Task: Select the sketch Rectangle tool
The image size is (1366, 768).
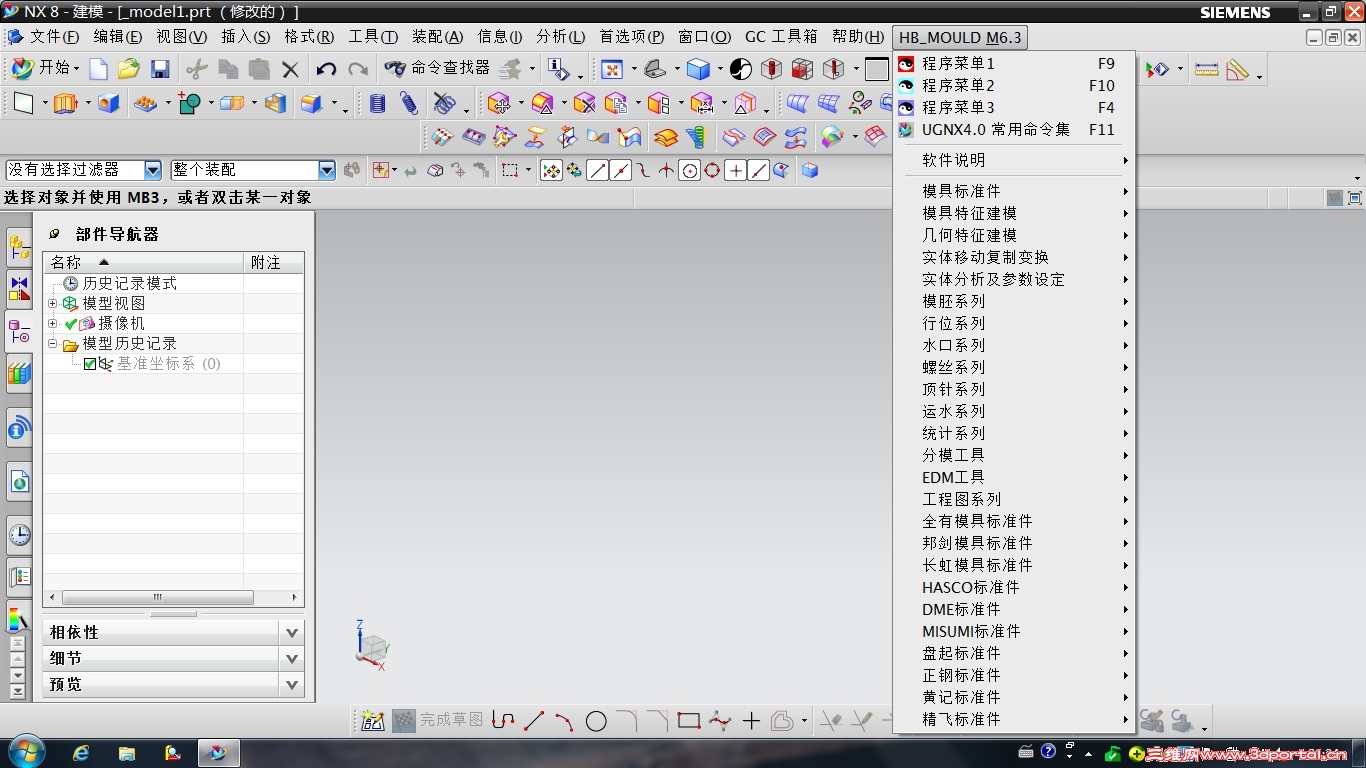Action: tap(688, 720)
